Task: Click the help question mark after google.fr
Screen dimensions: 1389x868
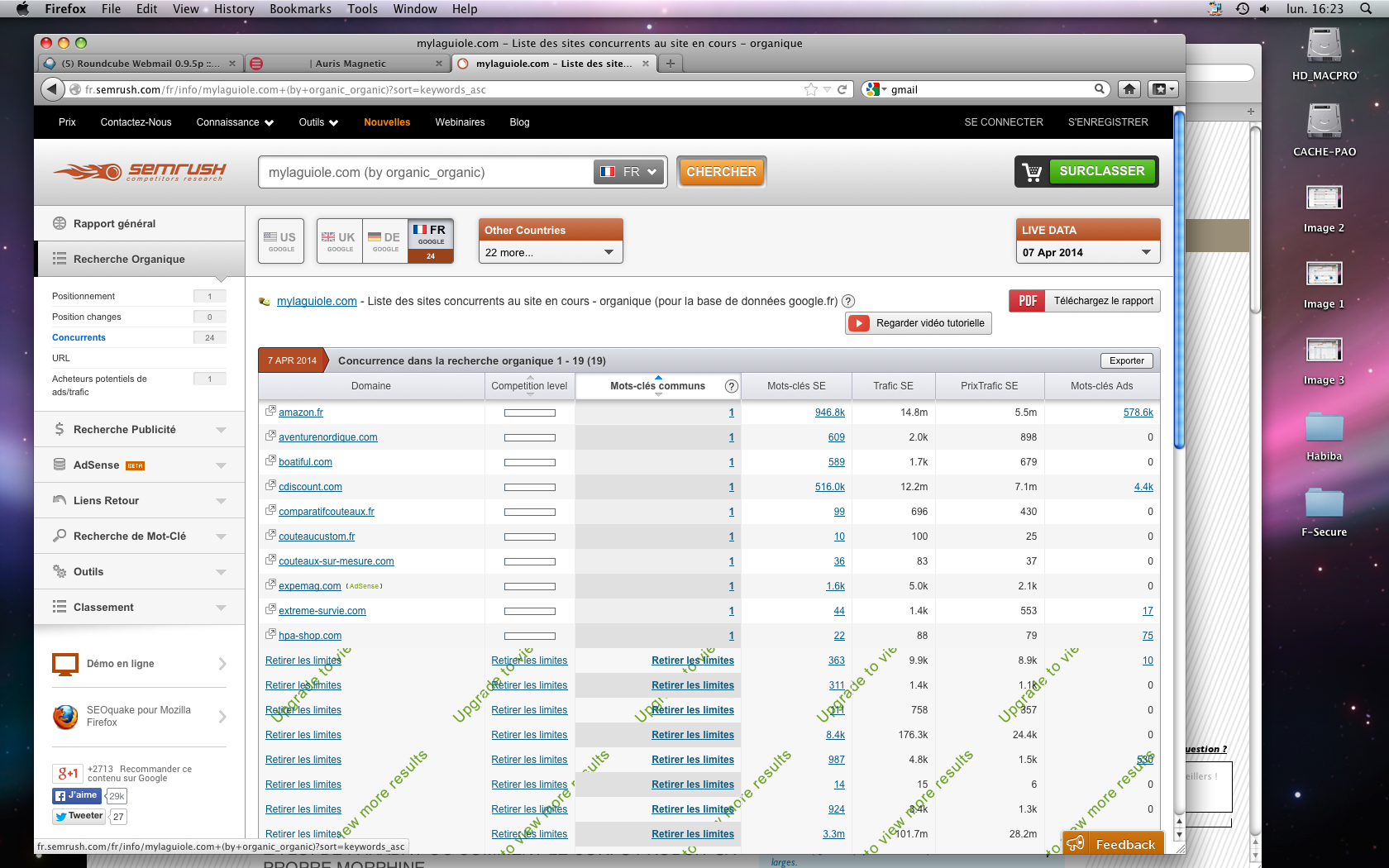Action: pos(848,302)
